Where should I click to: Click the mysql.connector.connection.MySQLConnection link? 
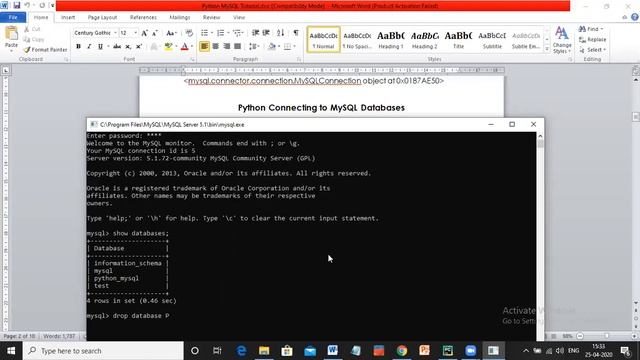pyautogui.click(x=275, y=81)
